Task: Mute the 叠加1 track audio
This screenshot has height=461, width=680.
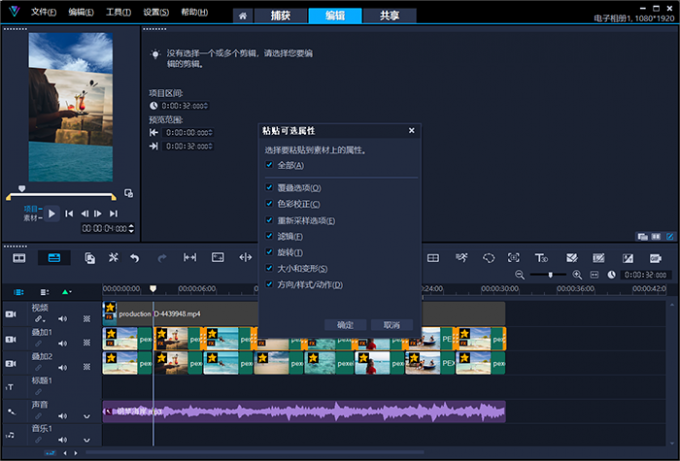Action: [63, 343]
